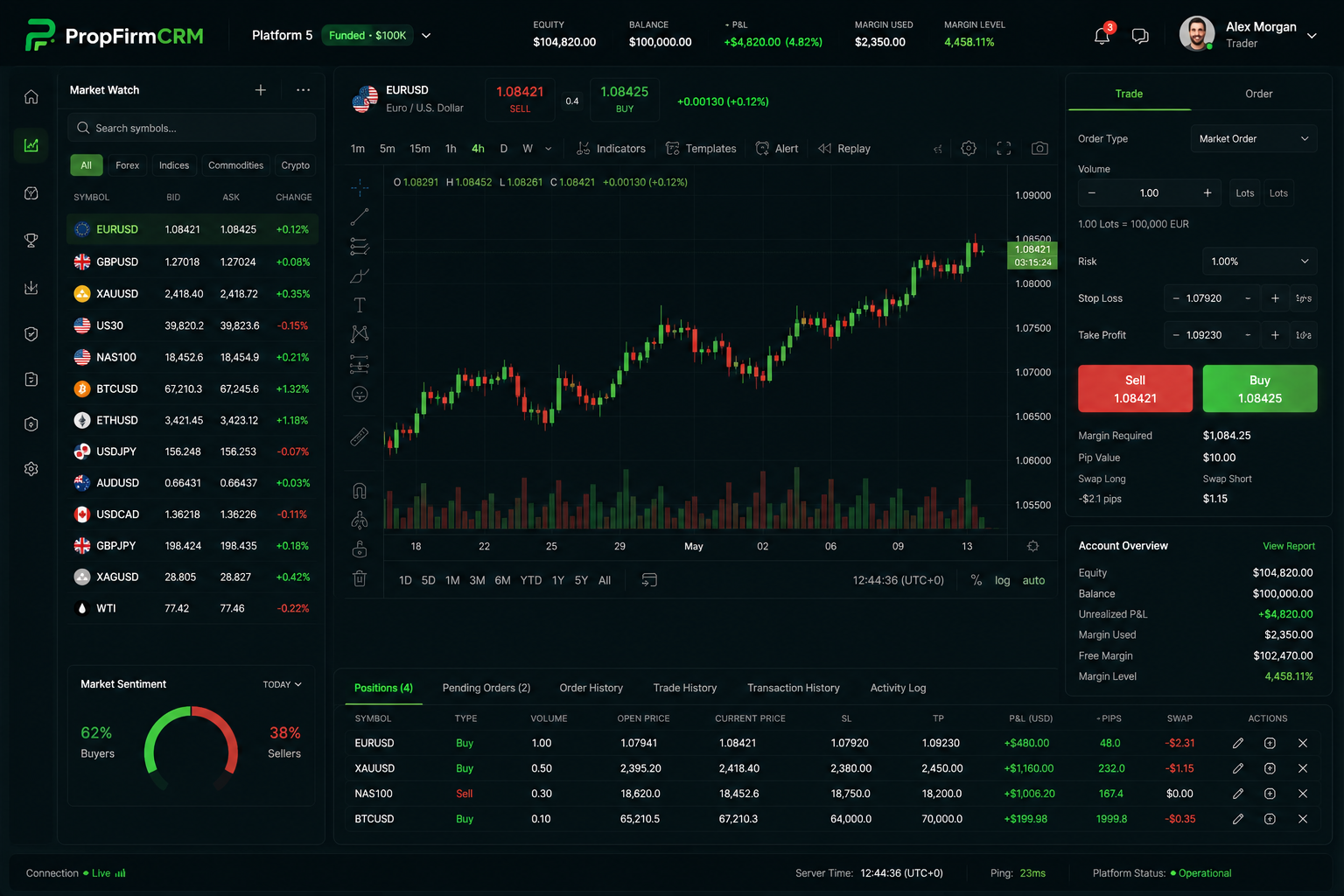The height and width of the screenshot is (896, 1344).
Task: Open chart settings gear
Action: 969,149
